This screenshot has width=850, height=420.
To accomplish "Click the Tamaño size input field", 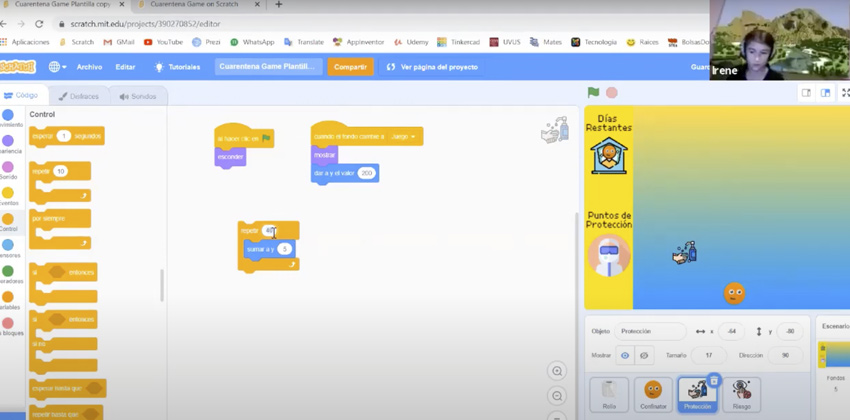I will click(709, 355).
